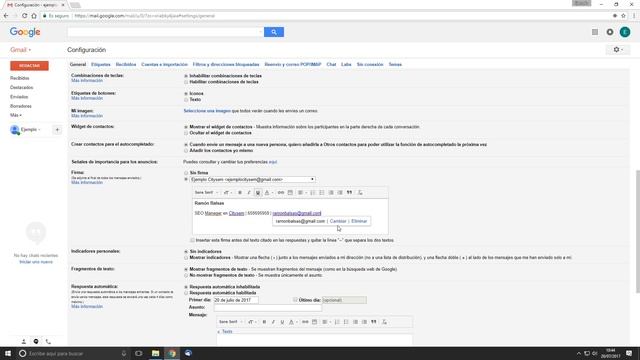The height and width of the screenshot is (360, 640).
Task: Choose 'Iconos' for button labels
Action: 186,93
